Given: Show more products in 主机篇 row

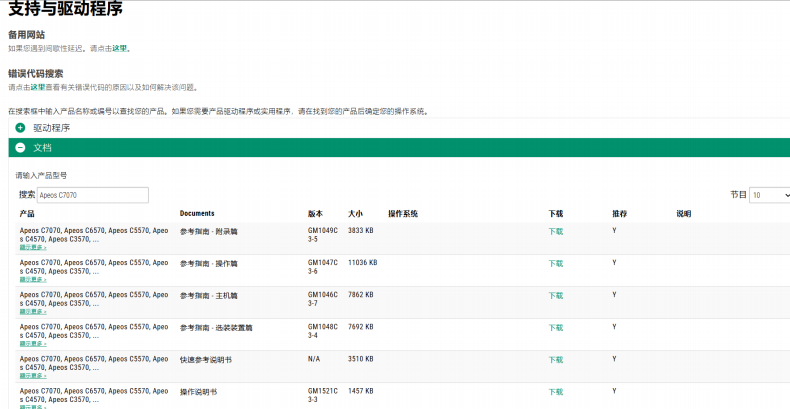Looking at the screenshot, I should tap(33, 312).
